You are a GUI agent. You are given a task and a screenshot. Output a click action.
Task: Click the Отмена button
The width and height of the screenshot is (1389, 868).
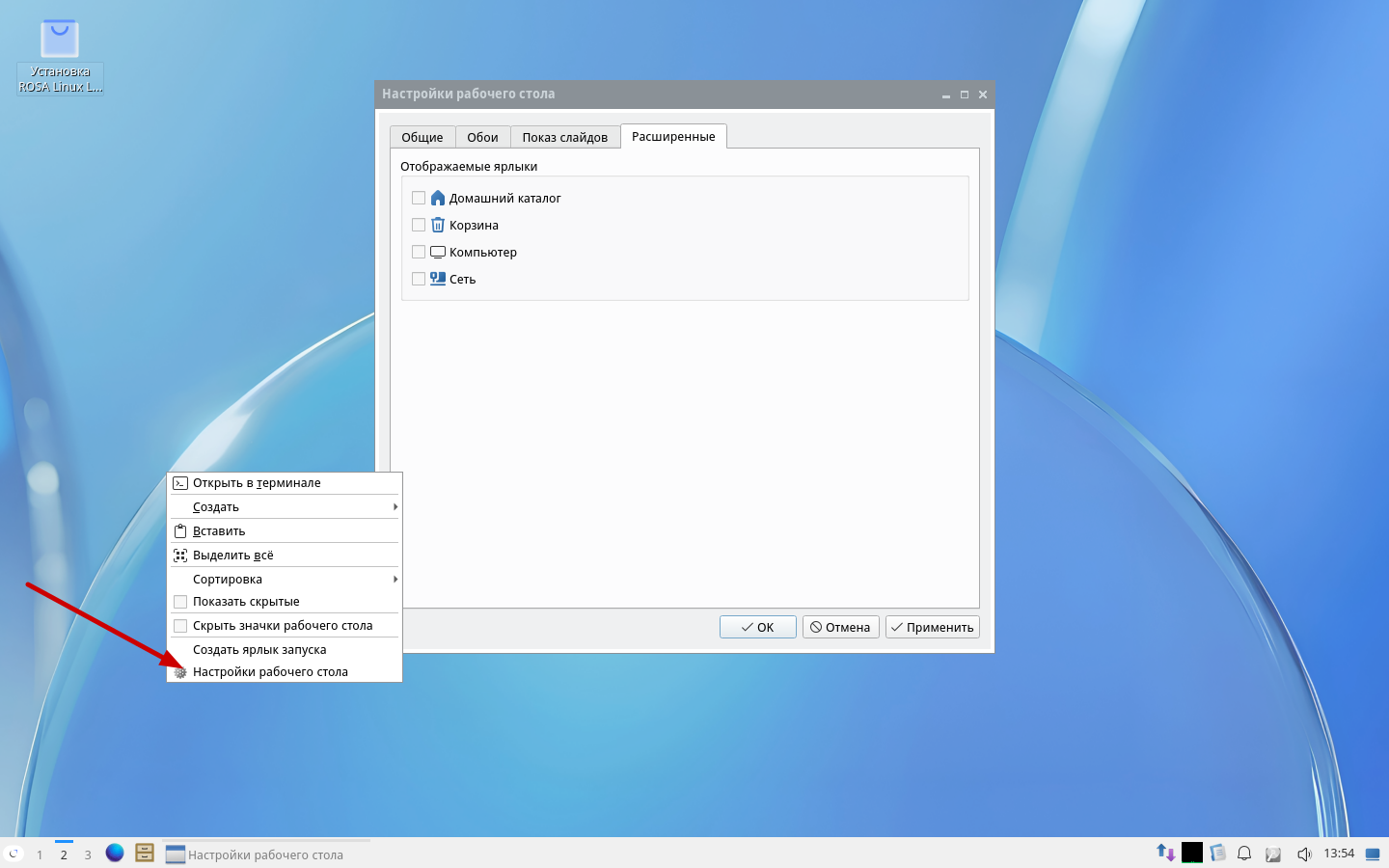[x=840, y=627]
